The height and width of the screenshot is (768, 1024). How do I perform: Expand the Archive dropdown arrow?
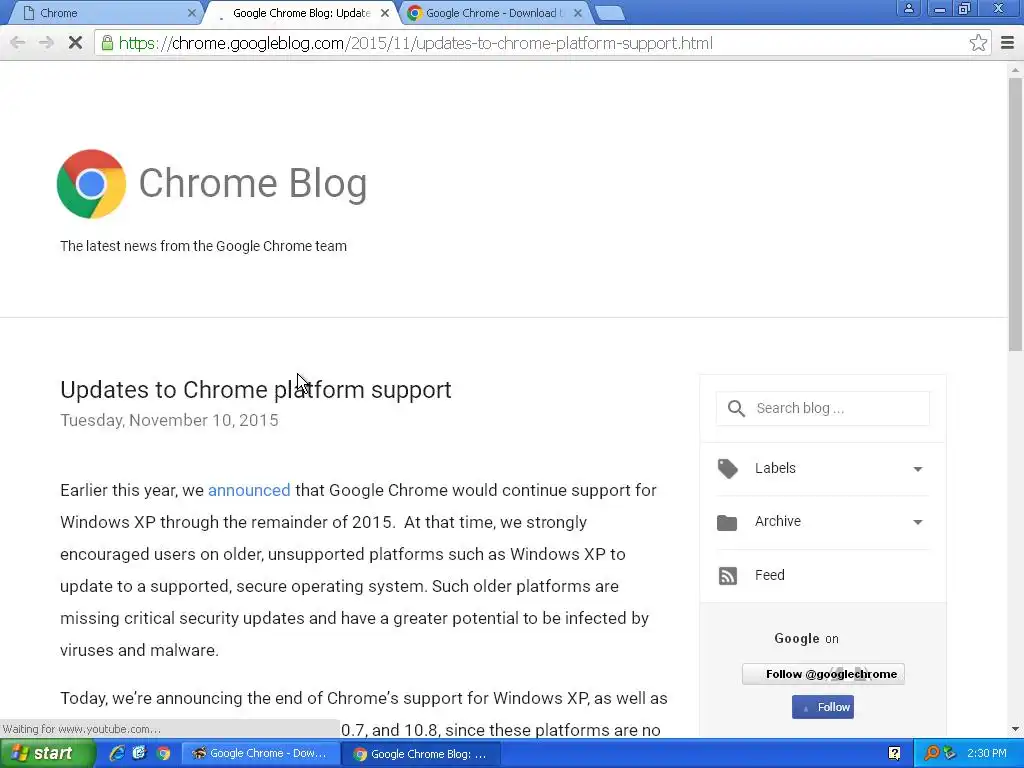pos(918,522)
